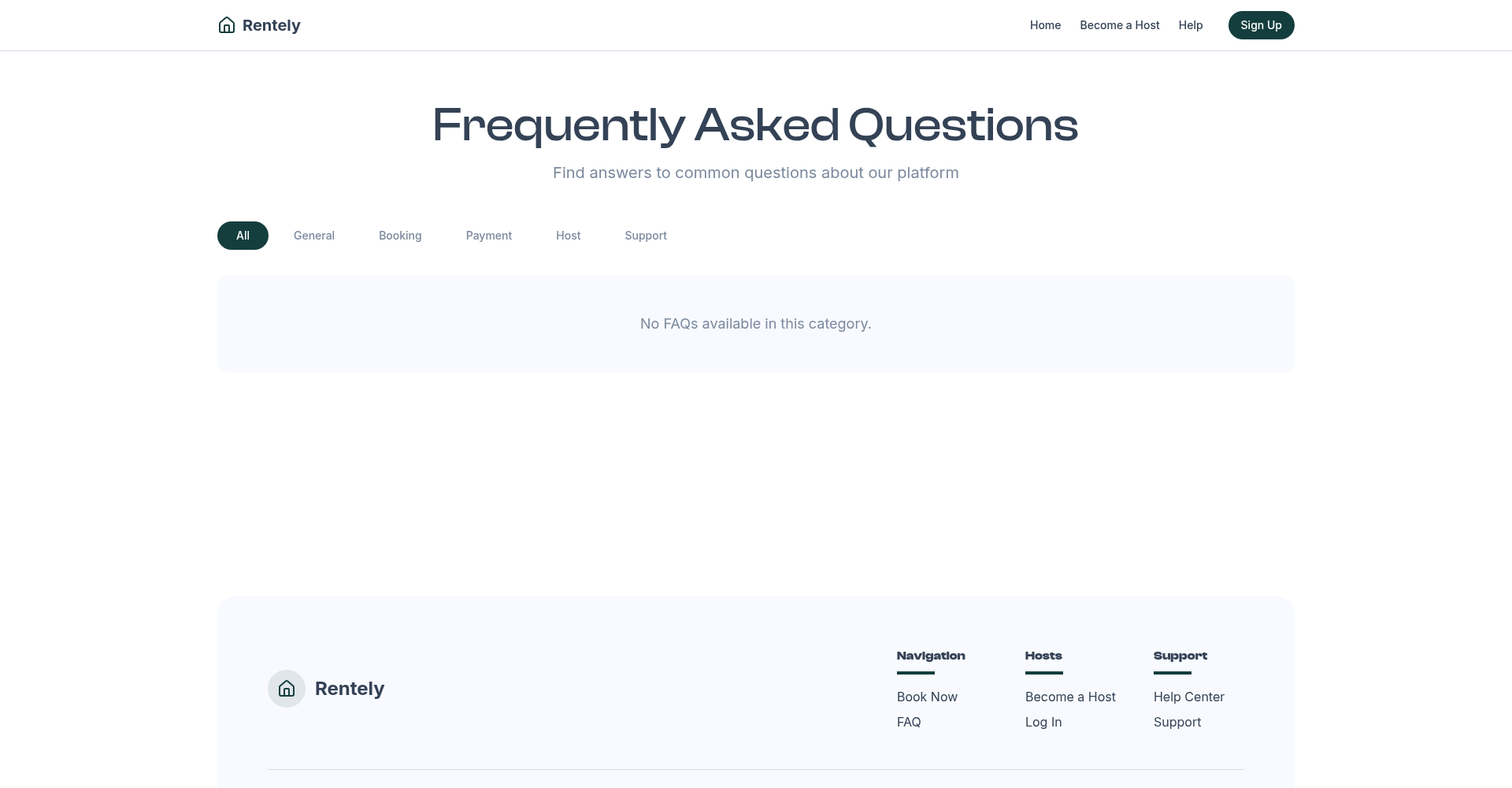Click the circular house icon in footer

click(287, 689)
